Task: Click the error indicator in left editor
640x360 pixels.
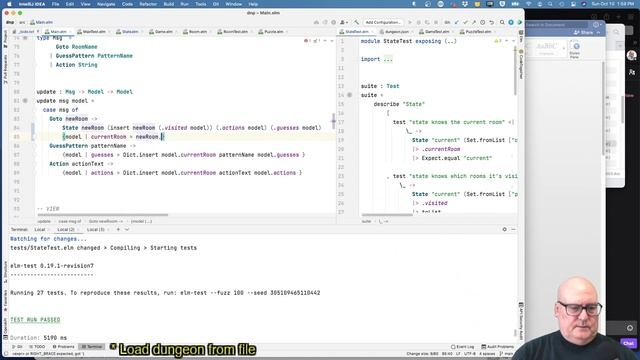Action: [x=307, y=41]
